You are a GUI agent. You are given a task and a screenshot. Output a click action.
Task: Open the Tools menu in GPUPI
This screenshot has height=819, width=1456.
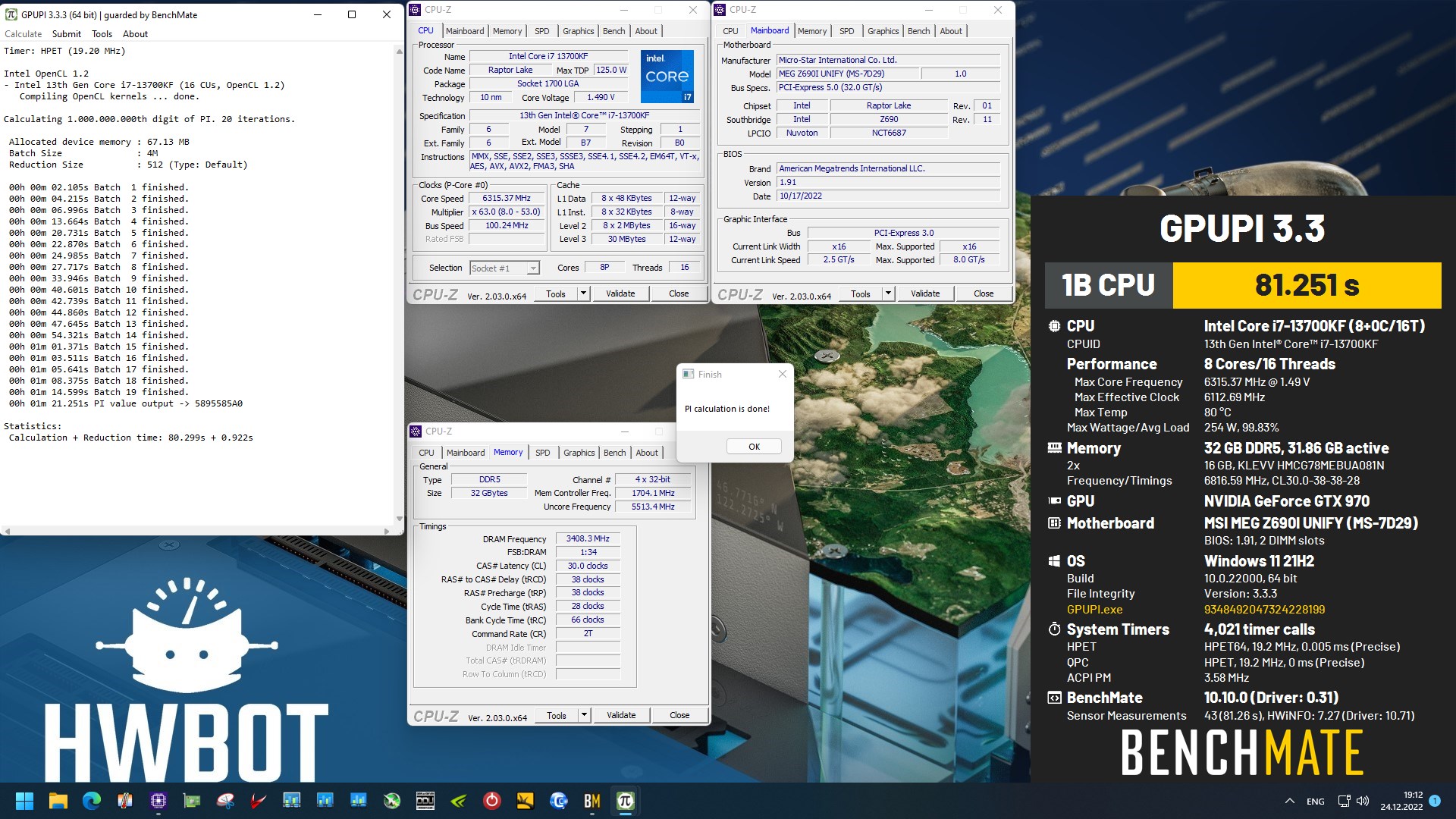(102, 34)
